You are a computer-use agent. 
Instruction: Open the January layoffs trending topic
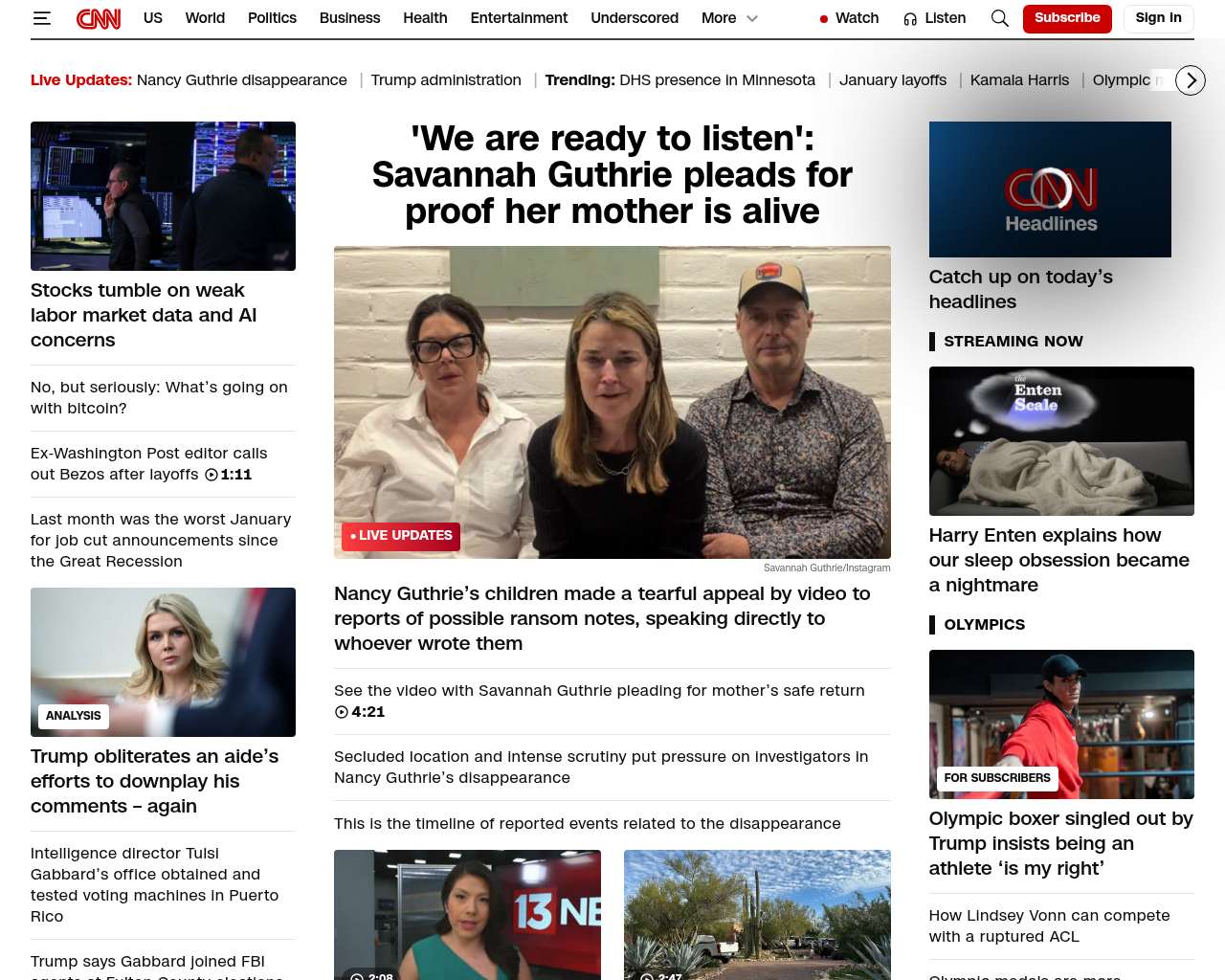893,80
